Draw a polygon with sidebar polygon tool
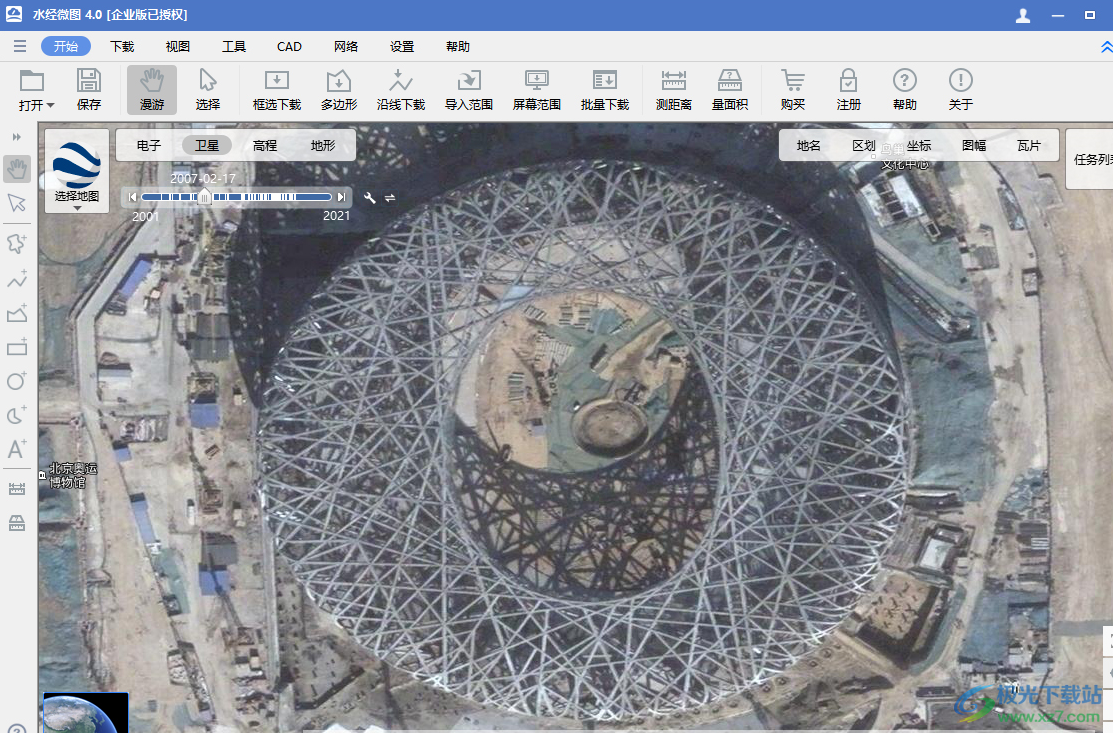1113x733 pixels. tap(17, 312)
